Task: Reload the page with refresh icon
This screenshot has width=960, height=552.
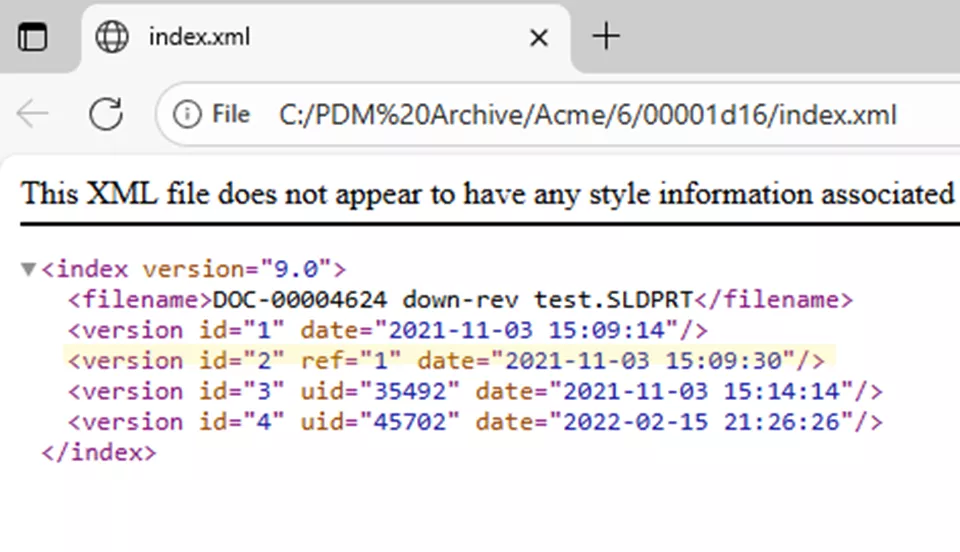Action: click(x=106, y=114)
